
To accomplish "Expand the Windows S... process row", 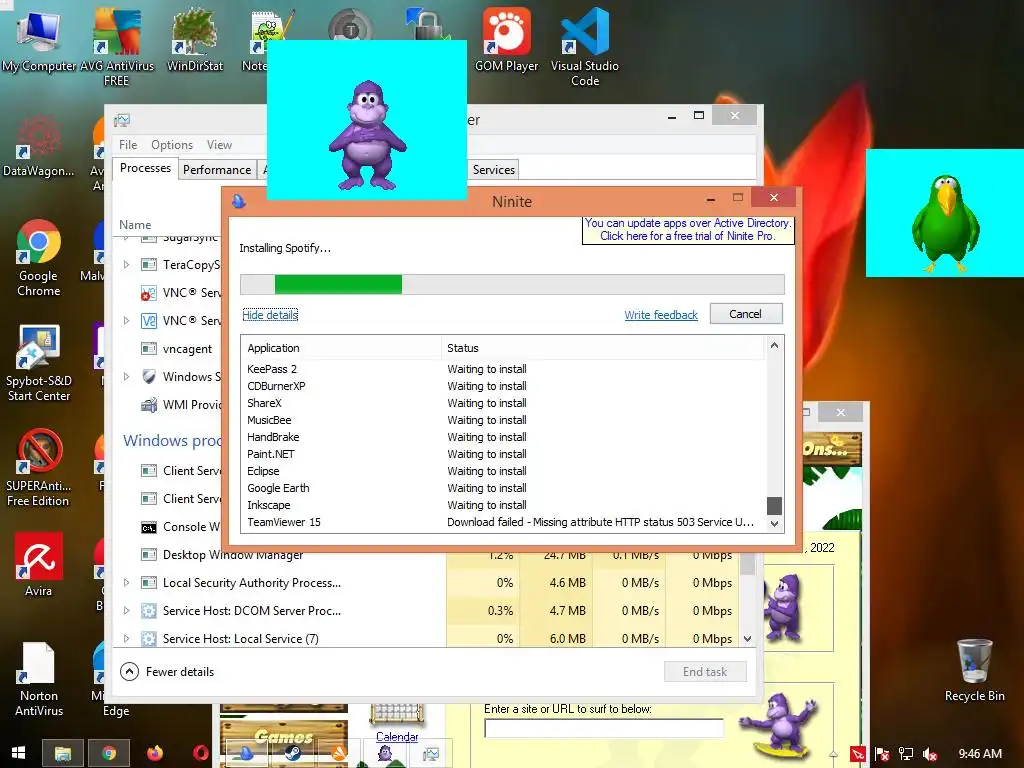I will (127, 377).
